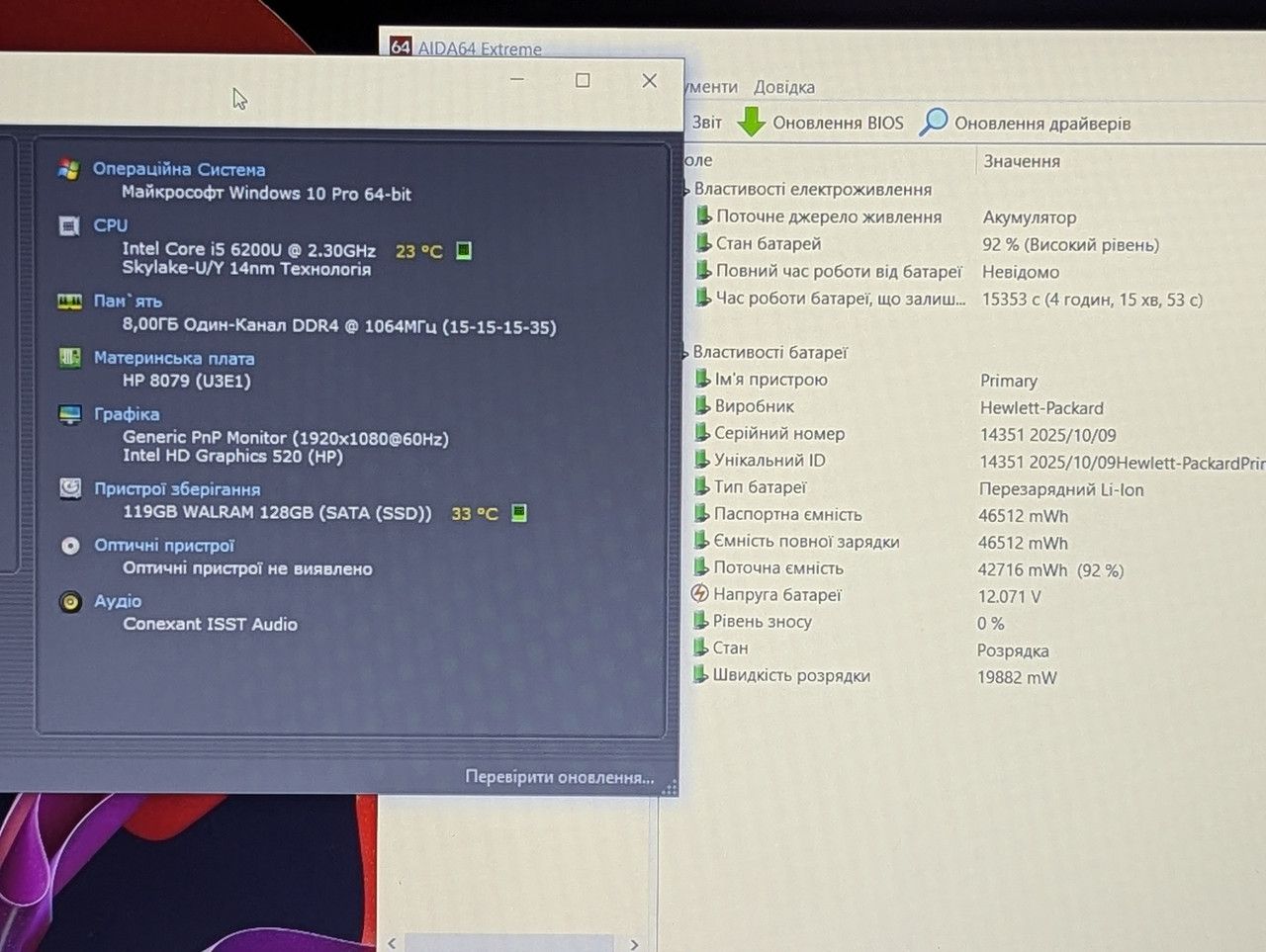Screen dimensions: 1266x952
Task: Click the AIDA64 left scroll arrow at bottom
Action: point(392,943)
